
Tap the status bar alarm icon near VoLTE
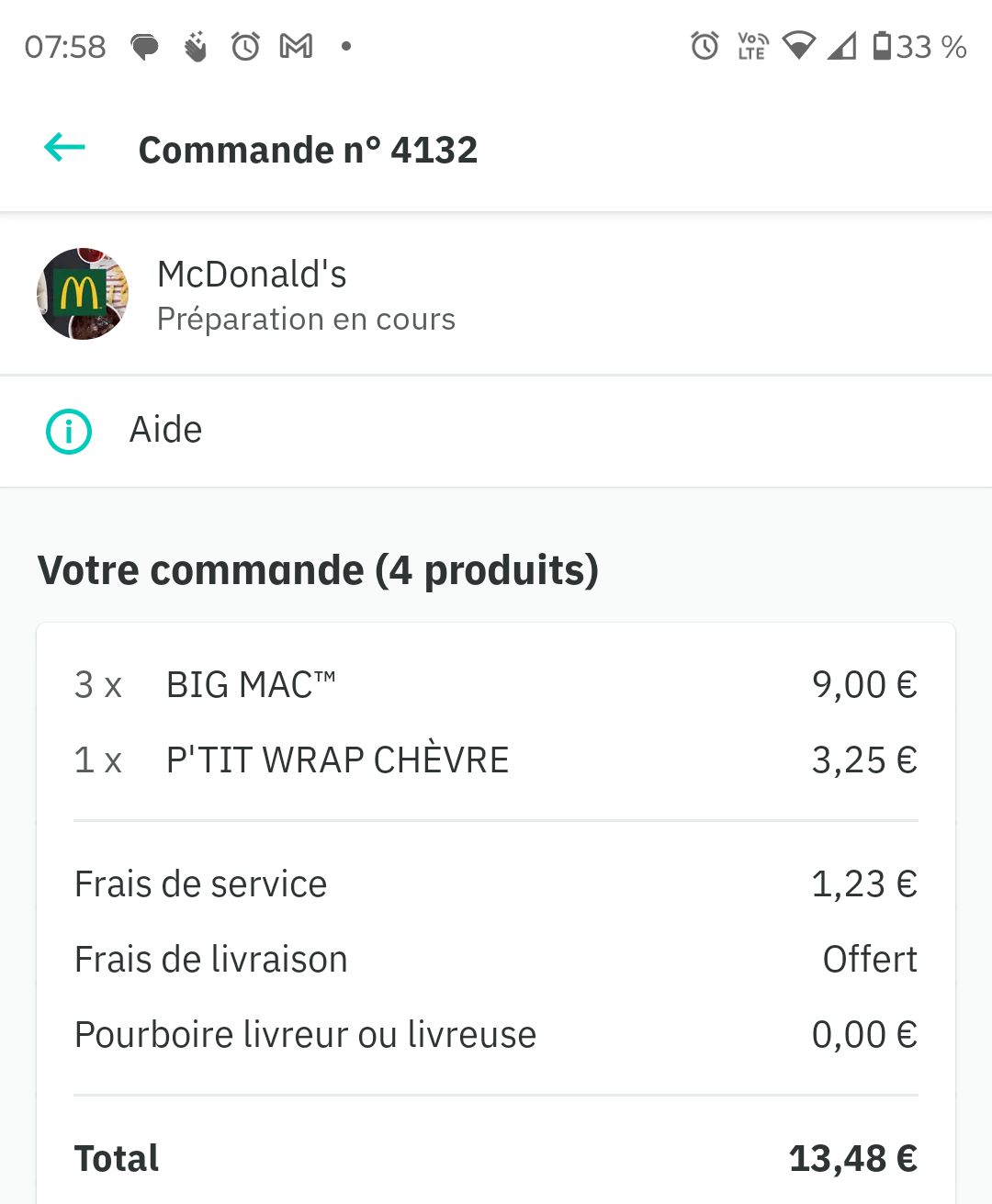(705, 45)
